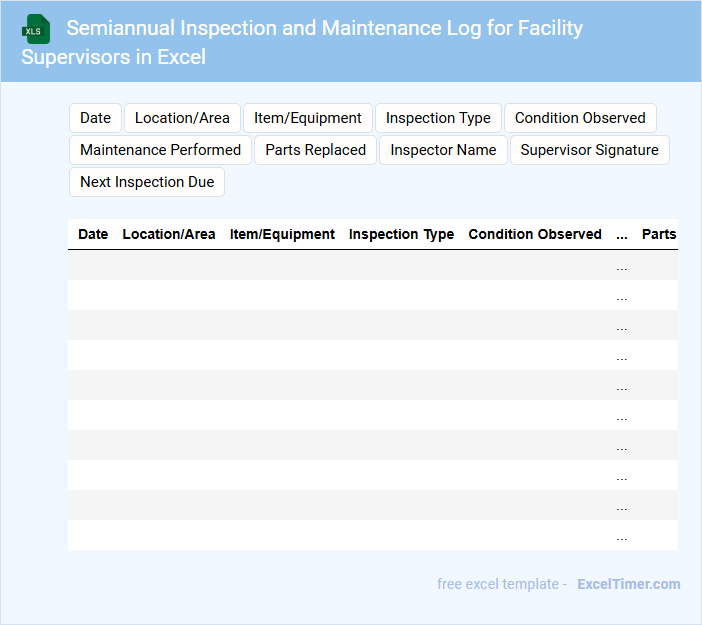Select the Item/Equipment tag chip

coord(308,118)
